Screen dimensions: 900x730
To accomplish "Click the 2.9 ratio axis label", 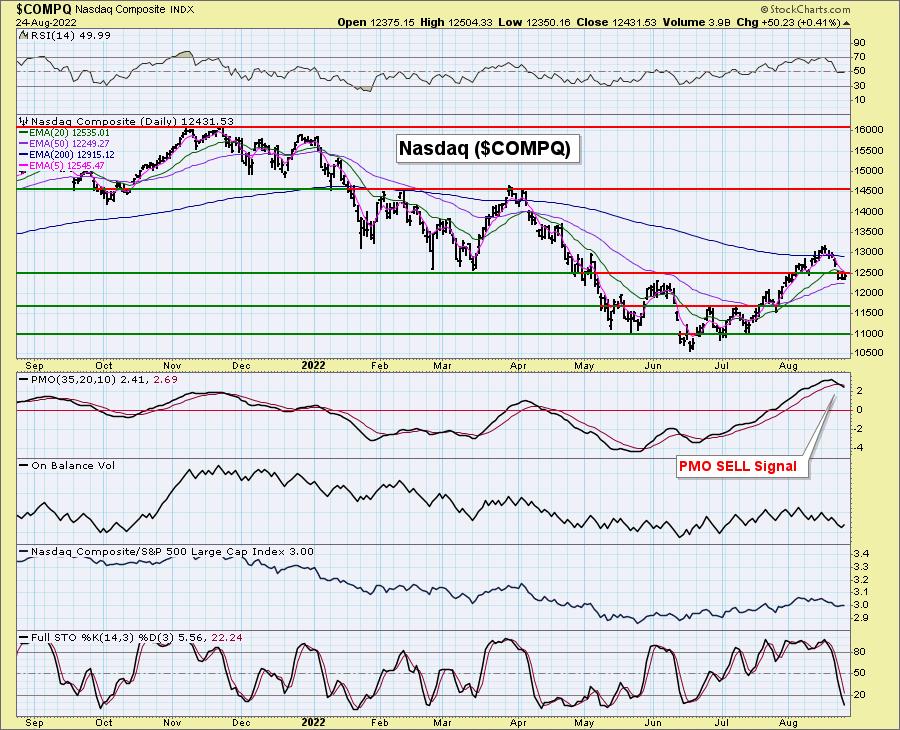I will 860,618.
